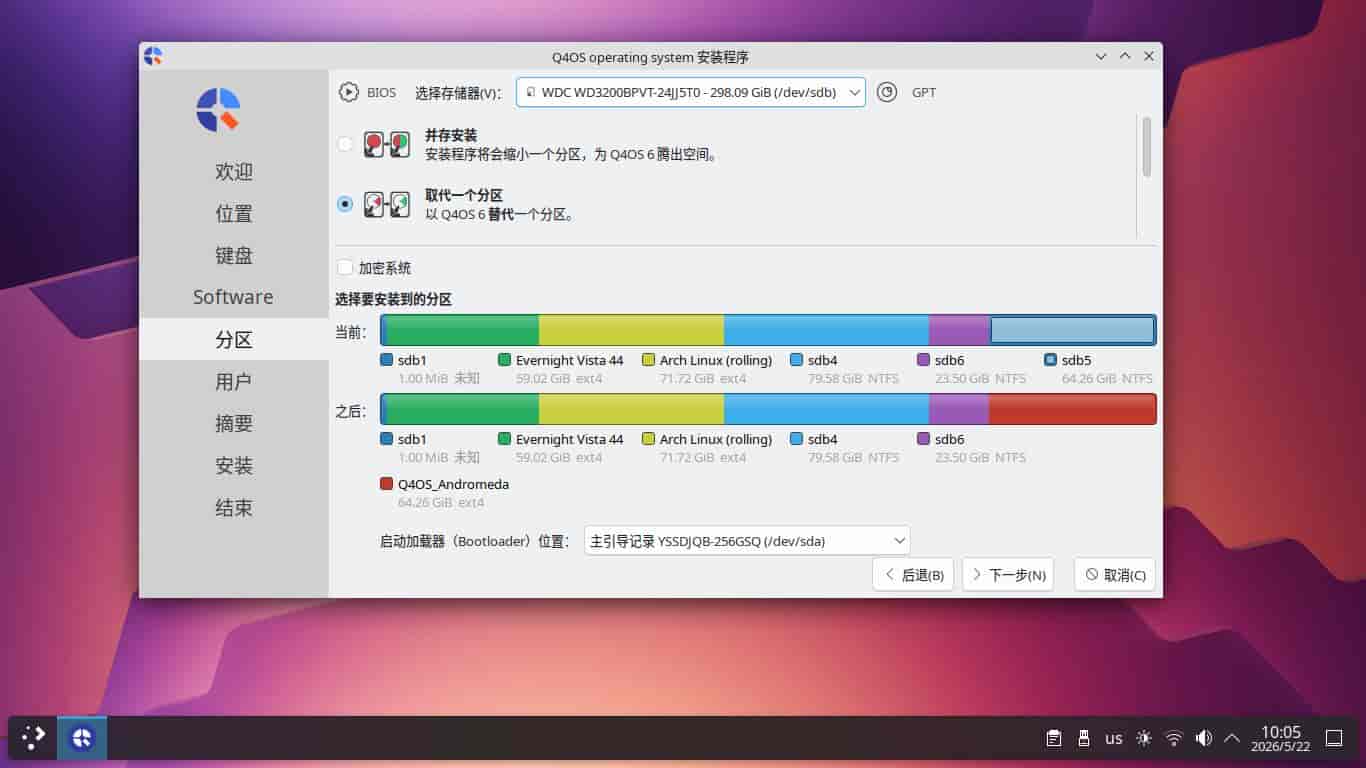Go to the Software step in sidebar
The width and height of the screenshot is (1366, 768).
234,297
